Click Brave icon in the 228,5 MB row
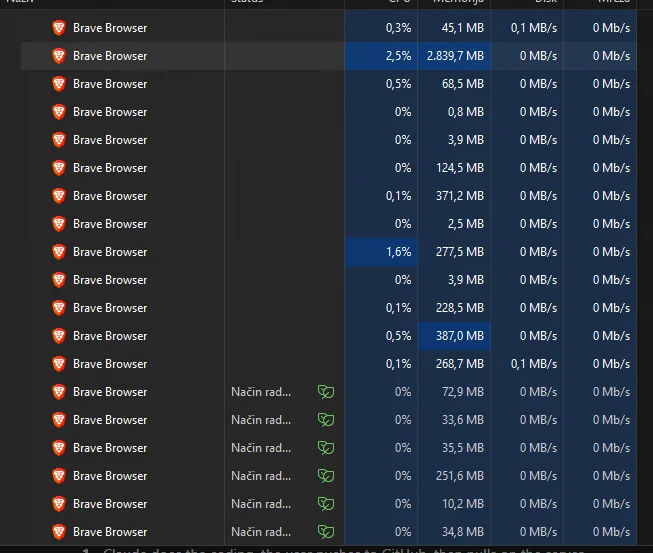653x553 pixels. 59,308
